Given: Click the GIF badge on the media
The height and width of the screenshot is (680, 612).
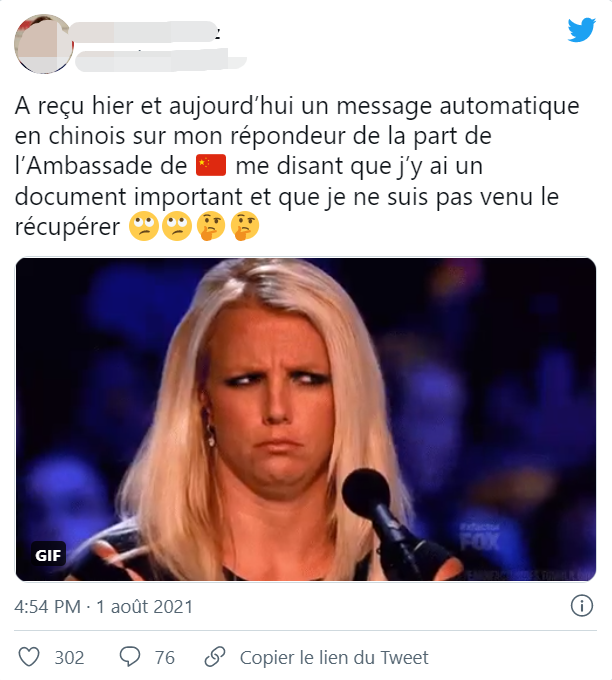Looking at the screenshot, I should pyautogui.click(x=48, y=554).
